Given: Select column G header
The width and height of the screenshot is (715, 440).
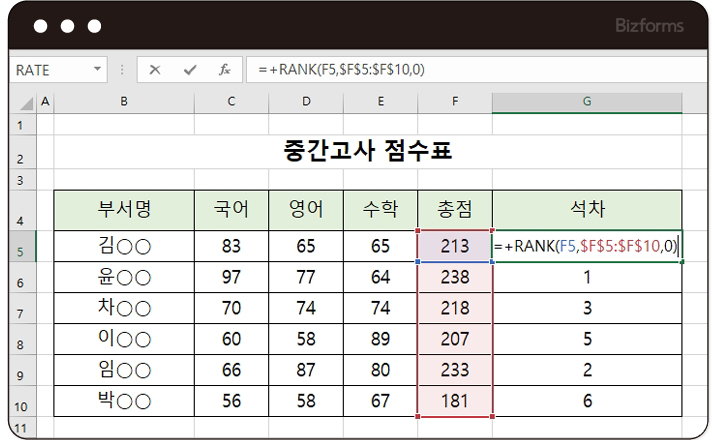Looking at the screenshot, I should (587, 101).
